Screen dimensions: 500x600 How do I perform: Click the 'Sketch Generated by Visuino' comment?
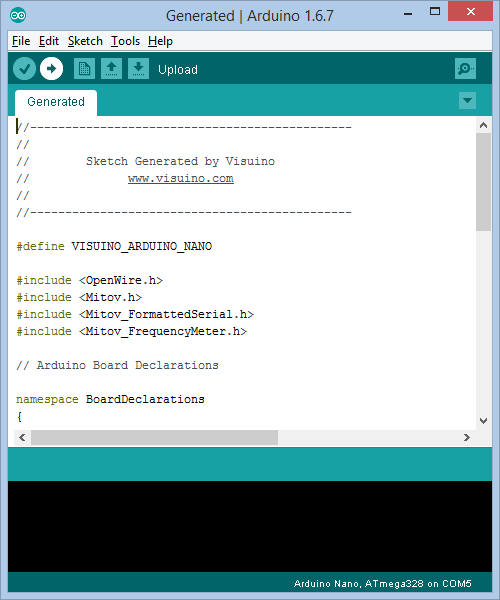180,161
